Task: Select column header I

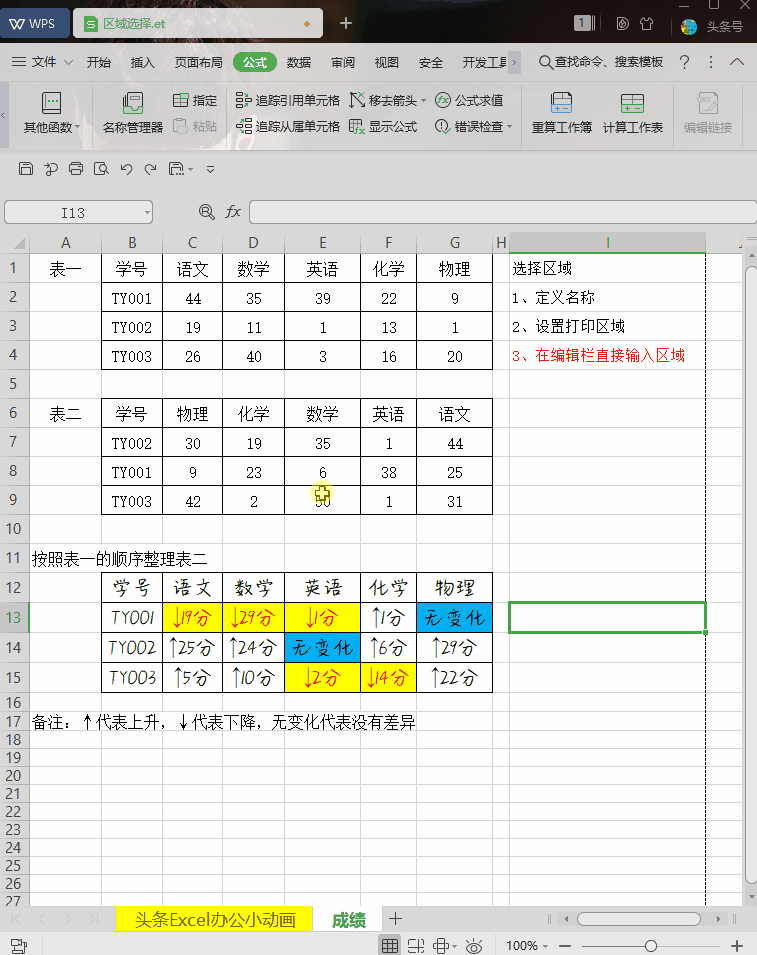Action: click(607, 243)
